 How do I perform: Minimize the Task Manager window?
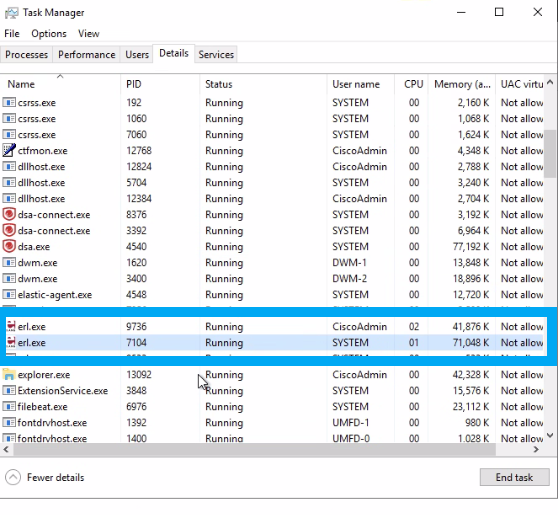click(x=461, y=12)
